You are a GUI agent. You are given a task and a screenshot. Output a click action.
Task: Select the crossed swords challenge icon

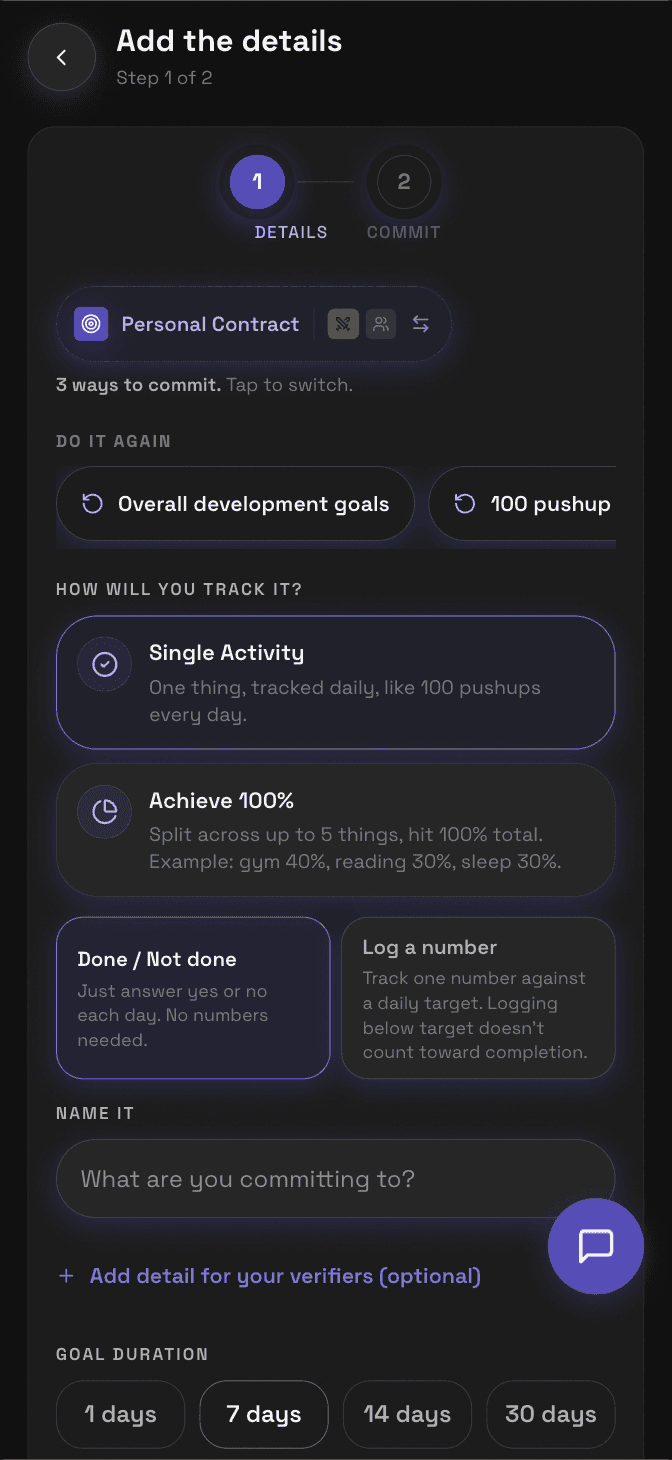(343, 324)
